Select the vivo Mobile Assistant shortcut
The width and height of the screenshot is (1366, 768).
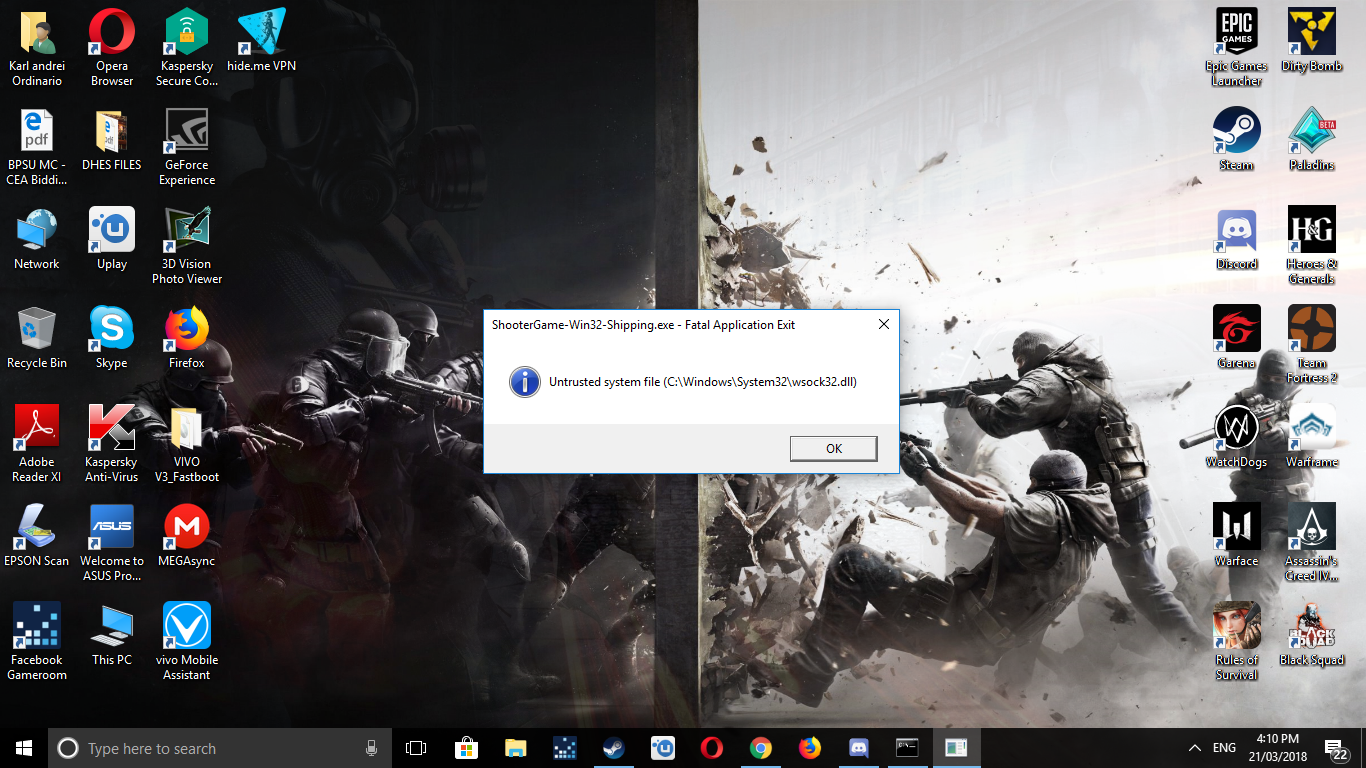[x=187, y=642]
